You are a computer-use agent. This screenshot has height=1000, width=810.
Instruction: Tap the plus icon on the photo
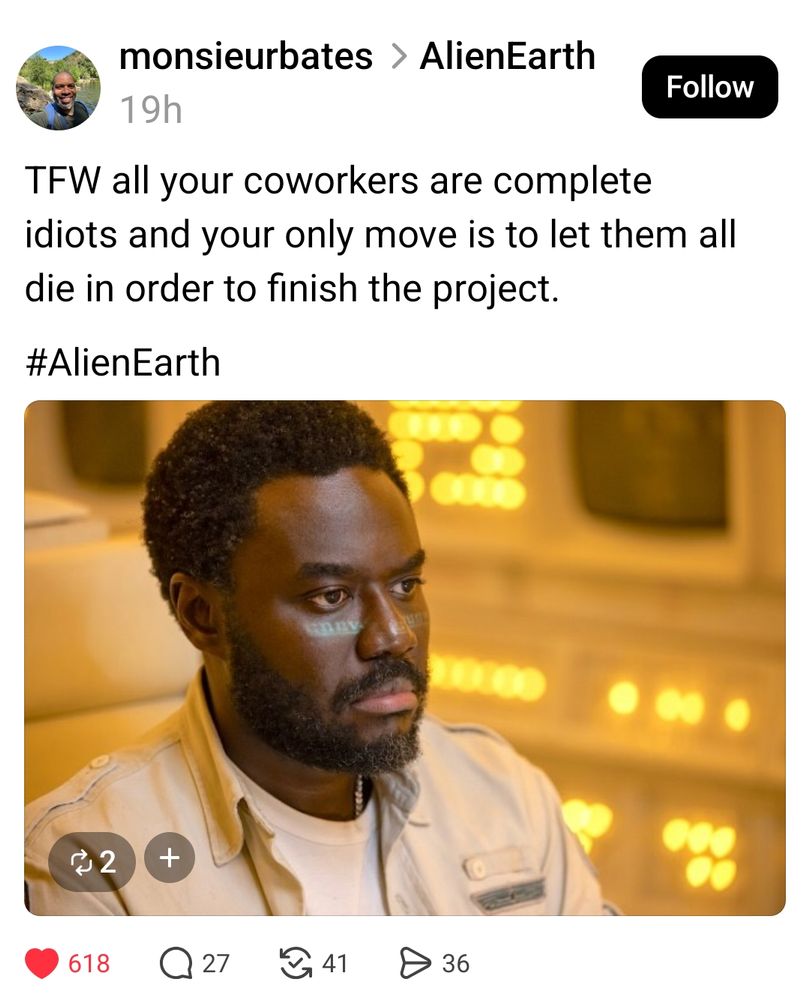click(x=169, y=858)
